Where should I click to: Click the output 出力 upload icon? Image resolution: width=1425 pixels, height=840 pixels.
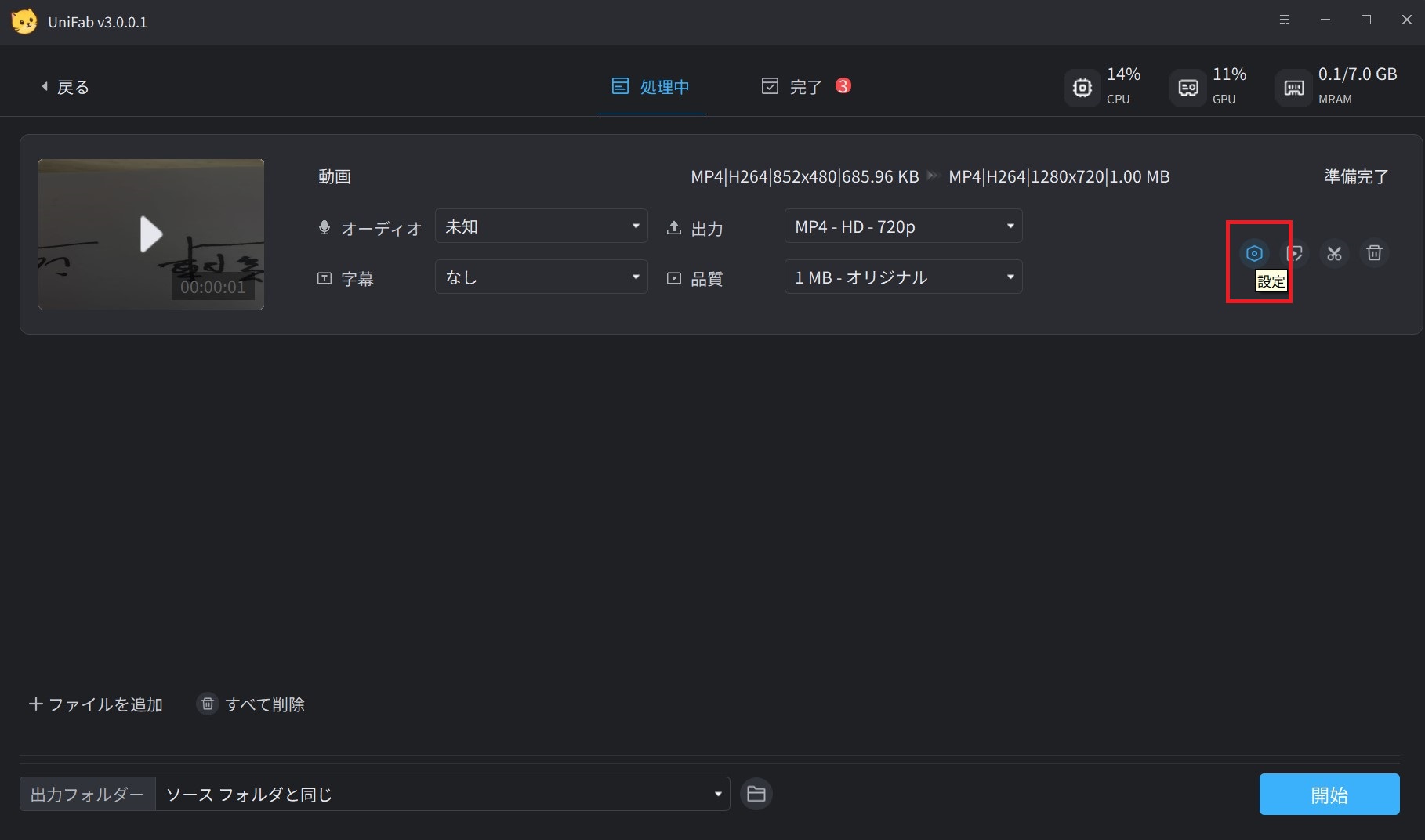[x=674, y=228]
